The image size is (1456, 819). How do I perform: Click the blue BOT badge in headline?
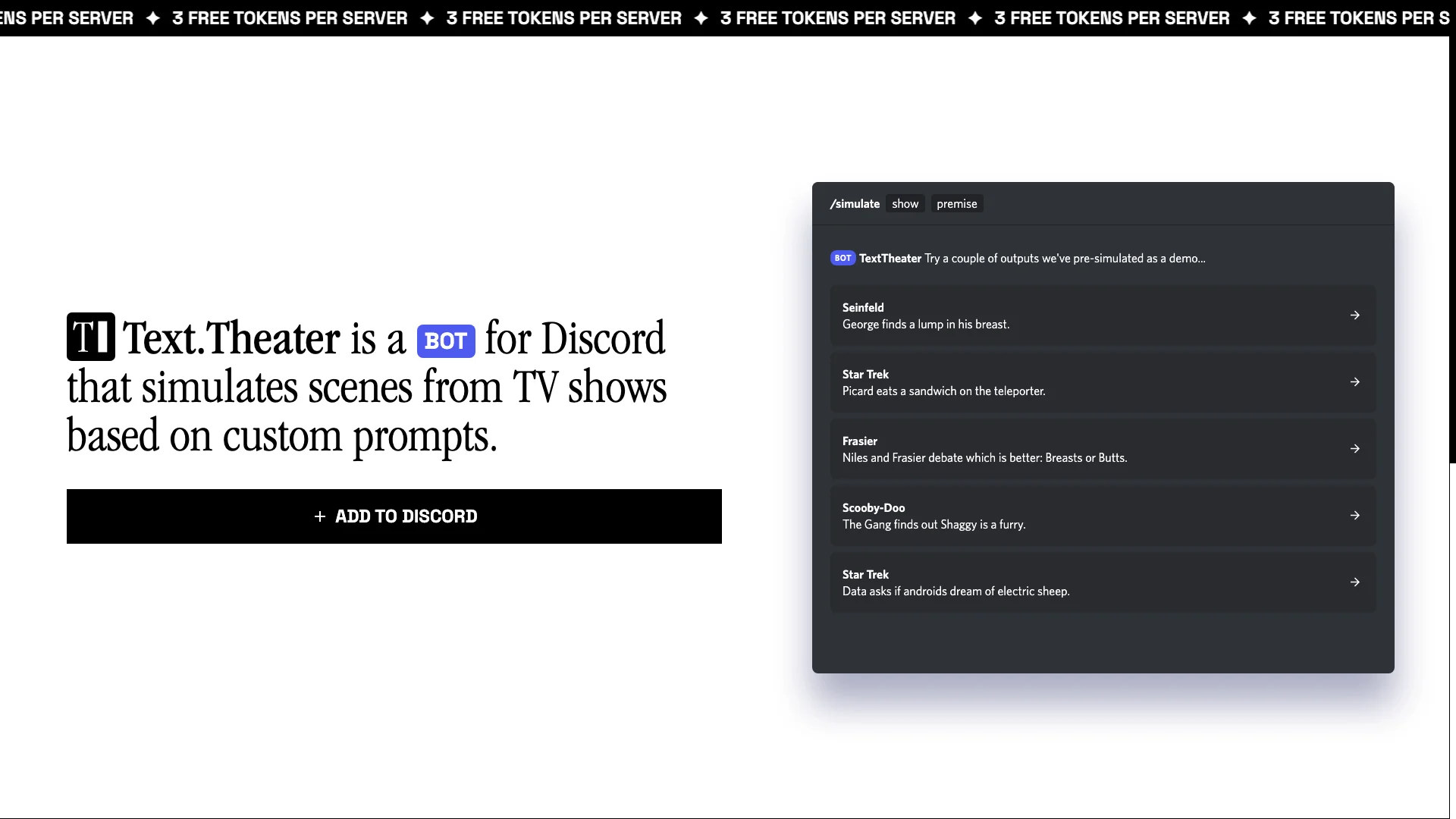click(x=446, y=341)
